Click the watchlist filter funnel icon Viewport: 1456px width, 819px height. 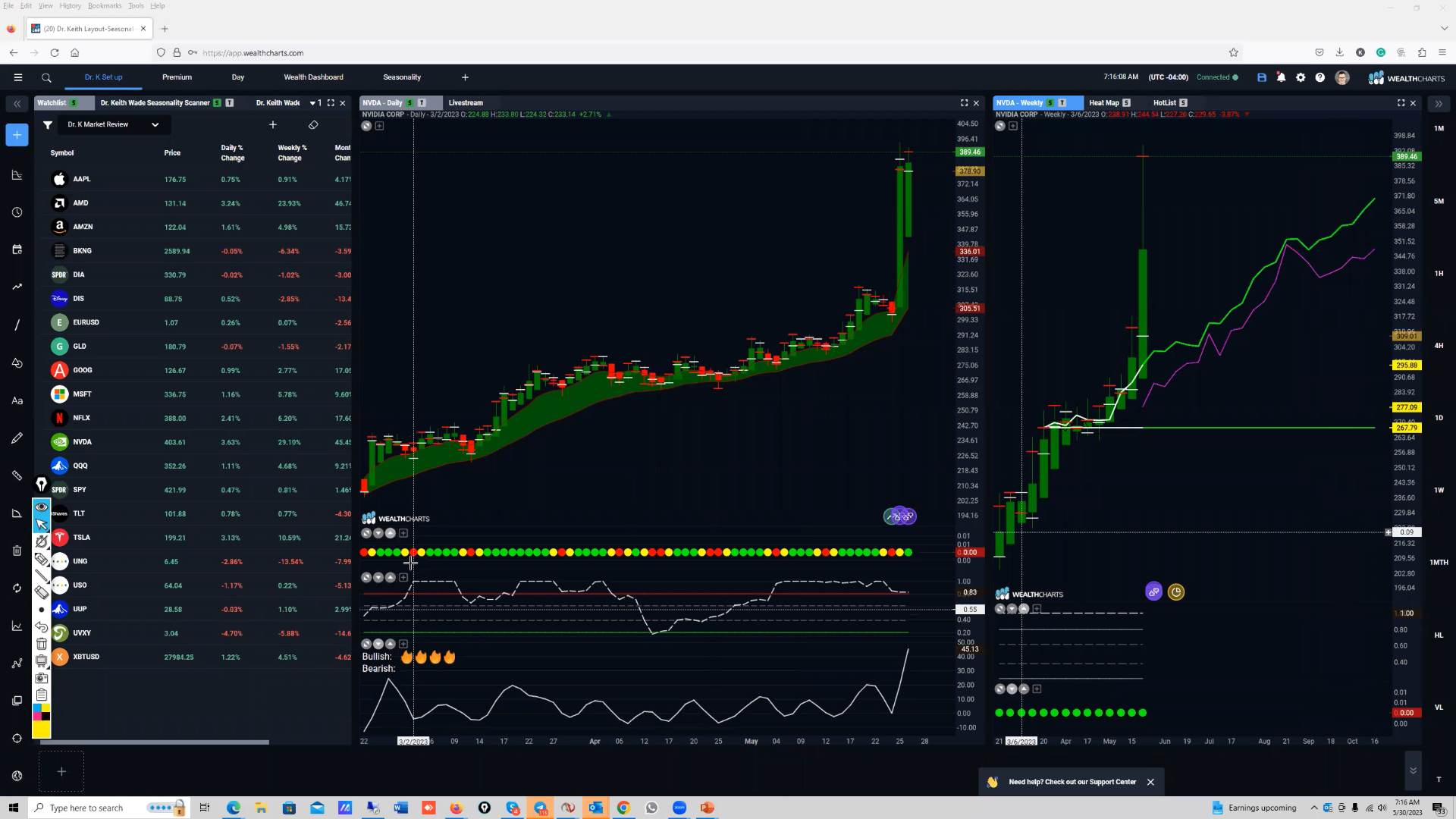point(48,125)
